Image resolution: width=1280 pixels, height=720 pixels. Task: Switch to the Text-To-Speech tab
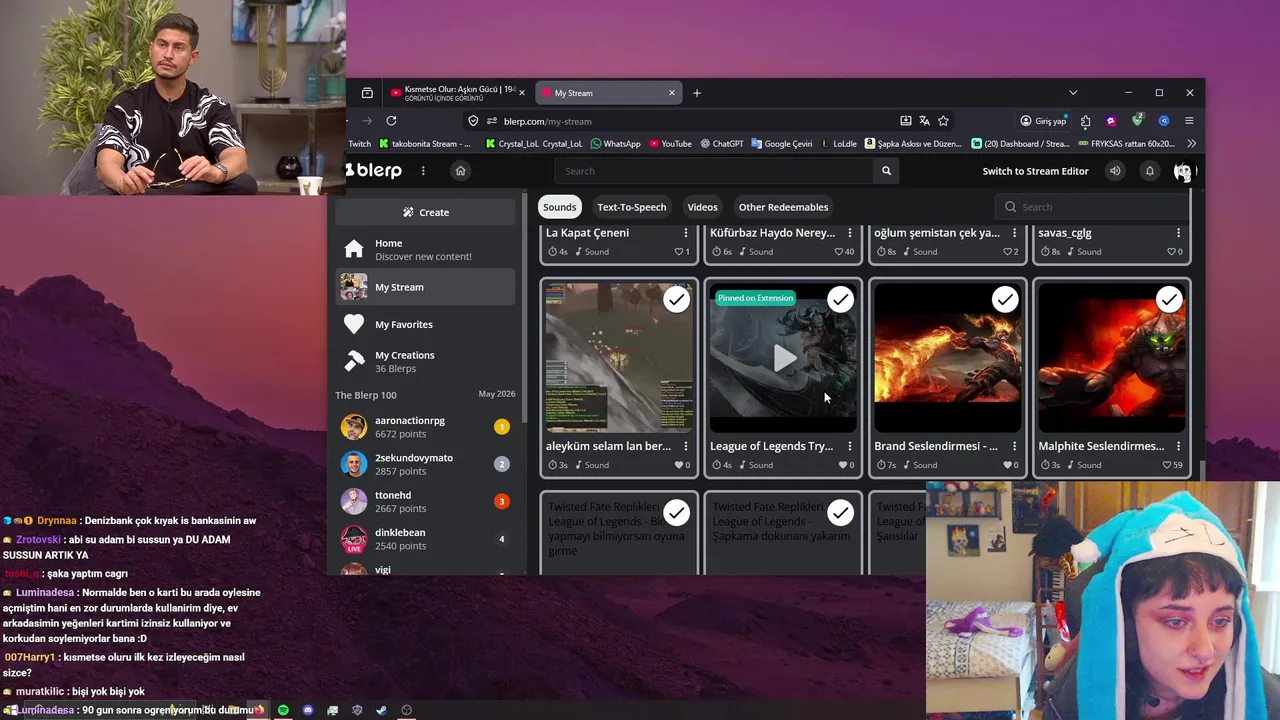[x=631, y=207]
